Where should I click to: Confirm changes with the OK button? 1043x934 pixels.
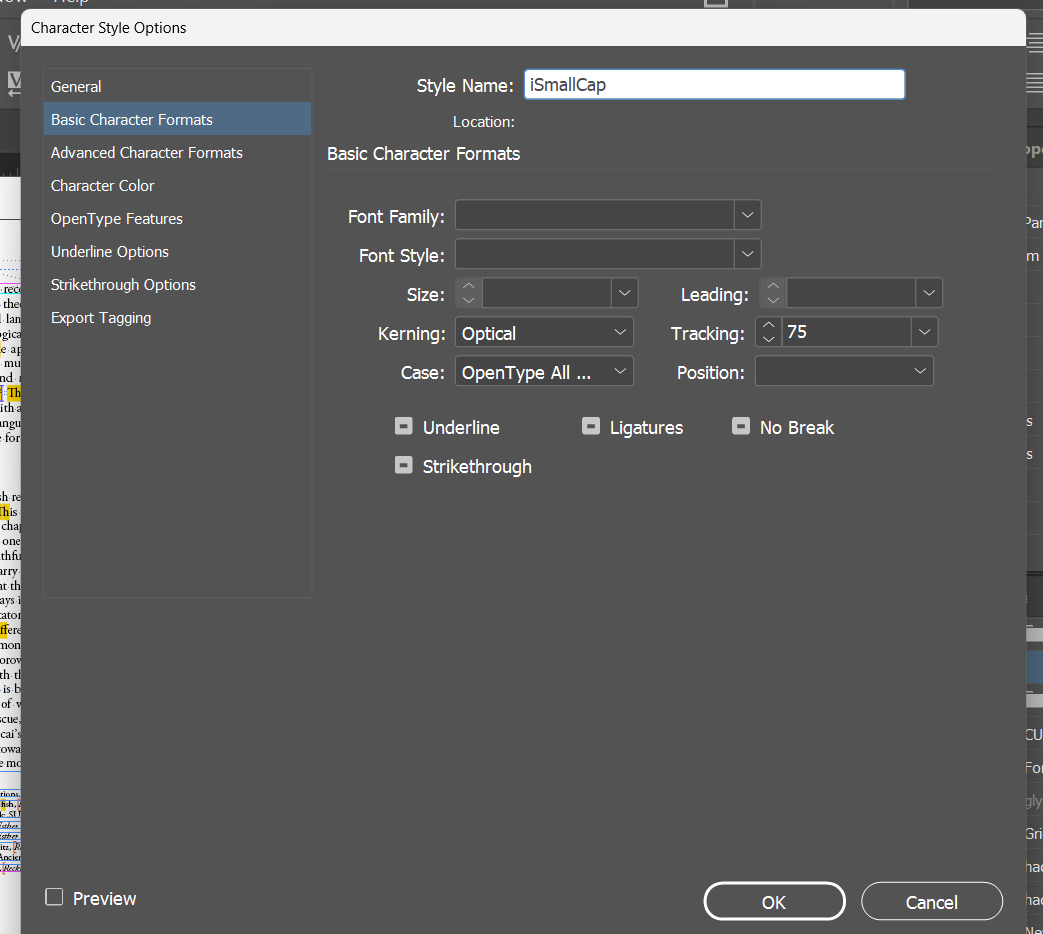(x=774, y=901)
